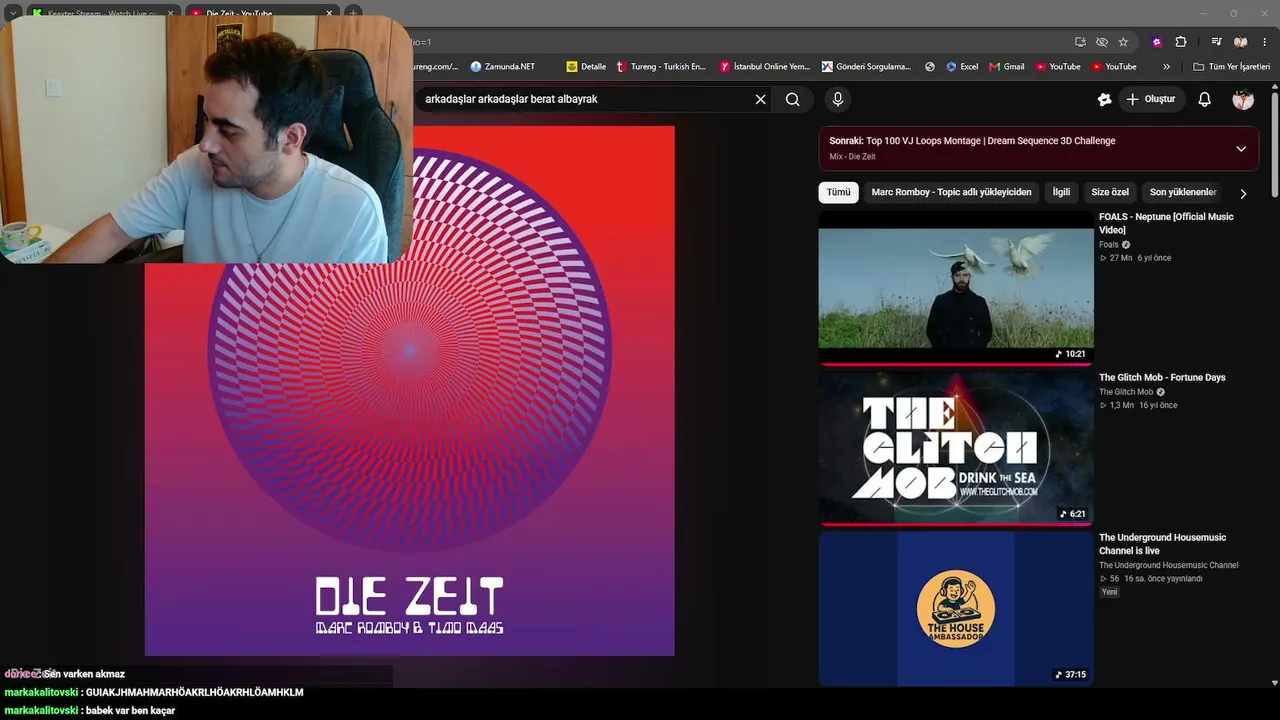The height and width of the screenshot is (720, 1280).
Task: Click the YouTube search magnifier button
Action: point(793,99)
